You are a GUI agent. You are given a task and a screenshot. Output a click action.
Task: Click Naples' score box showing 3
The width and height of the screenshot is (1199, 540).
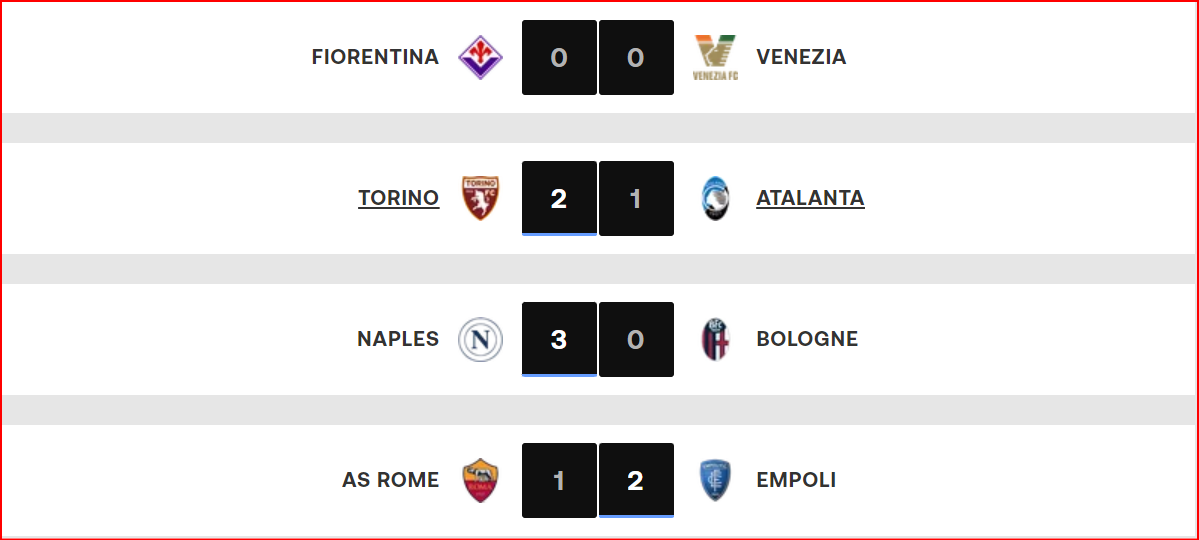point(559,340)
